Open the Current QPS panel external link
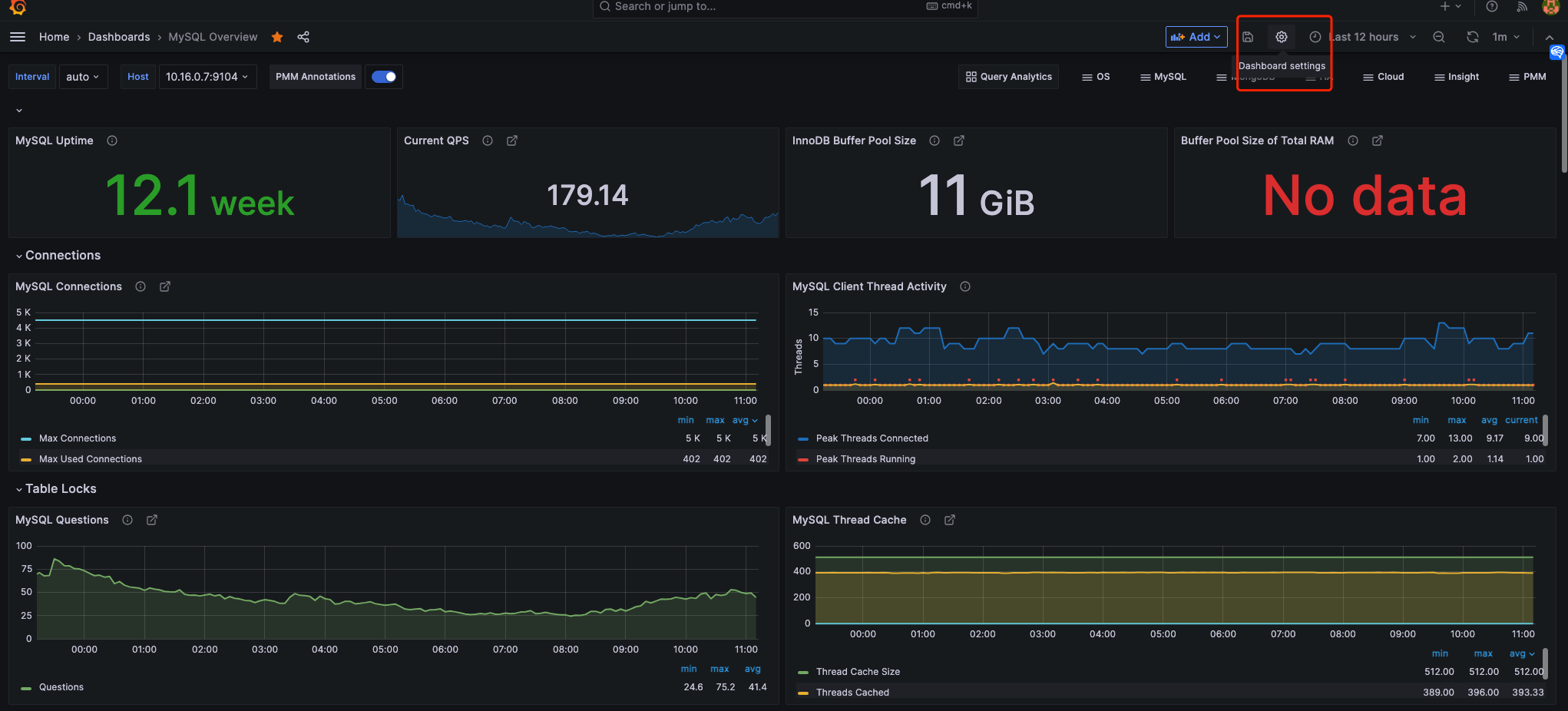Viewport: 1568px width, 711px height. pos(512,141)
